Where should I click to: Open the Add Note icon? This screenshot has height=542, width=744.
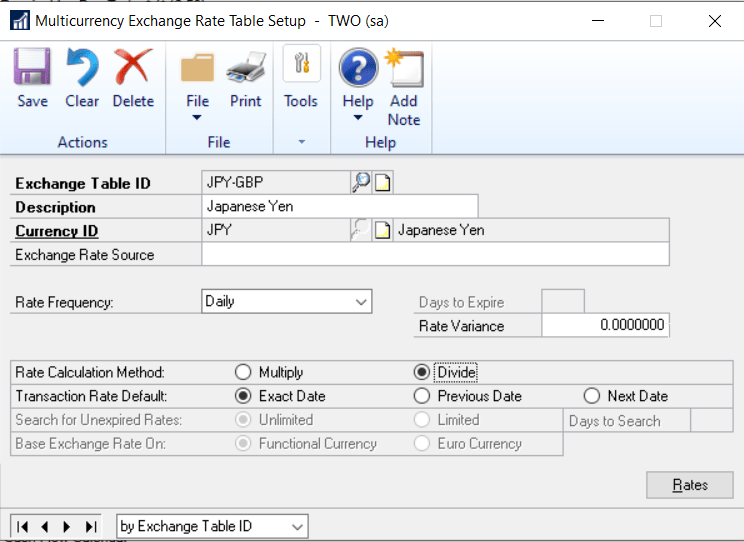point(404,70)
